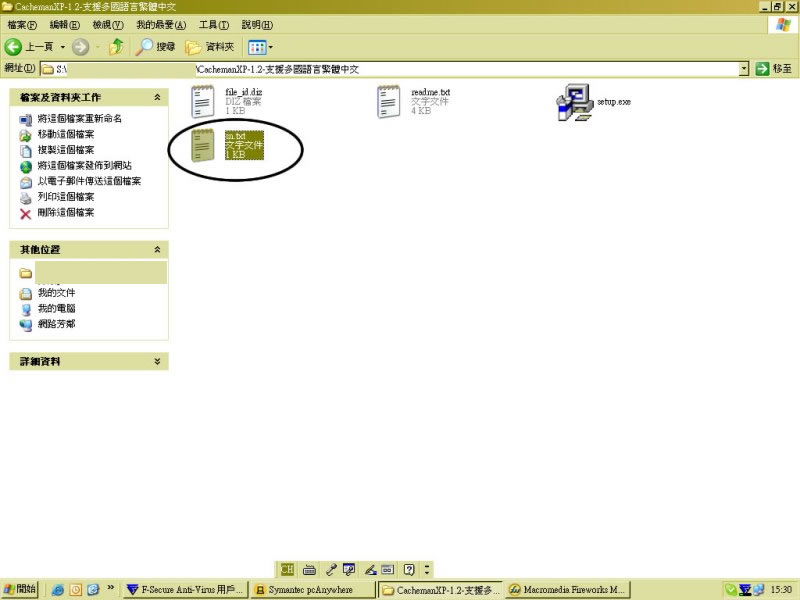The width and height of the screenshot is (800, 600).
Task: Click the green tray icon beside clock
Action: [x=731, y=590]
